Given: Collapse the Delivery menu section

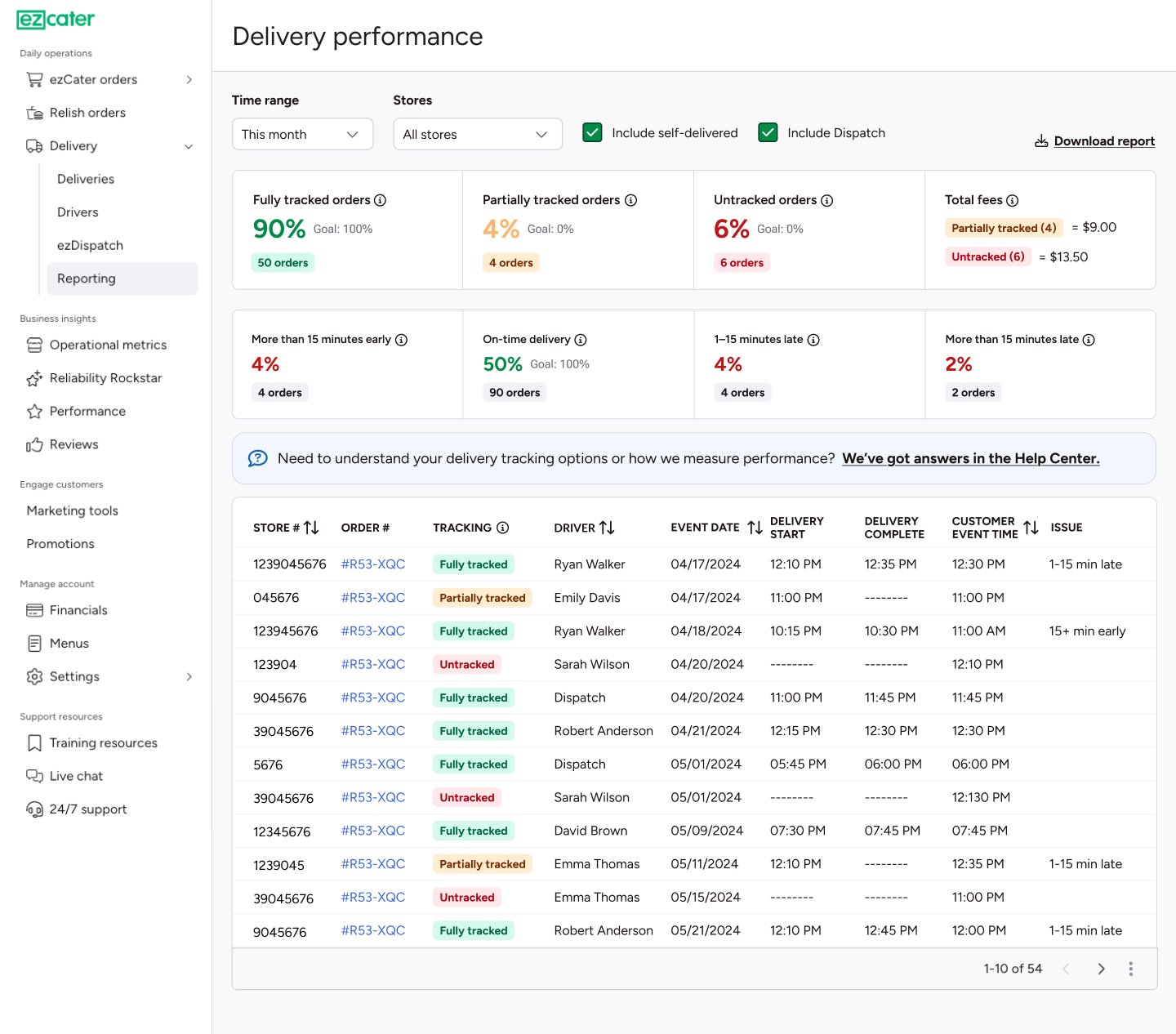Looking at the screenshot, I should [x=189, y=146].
